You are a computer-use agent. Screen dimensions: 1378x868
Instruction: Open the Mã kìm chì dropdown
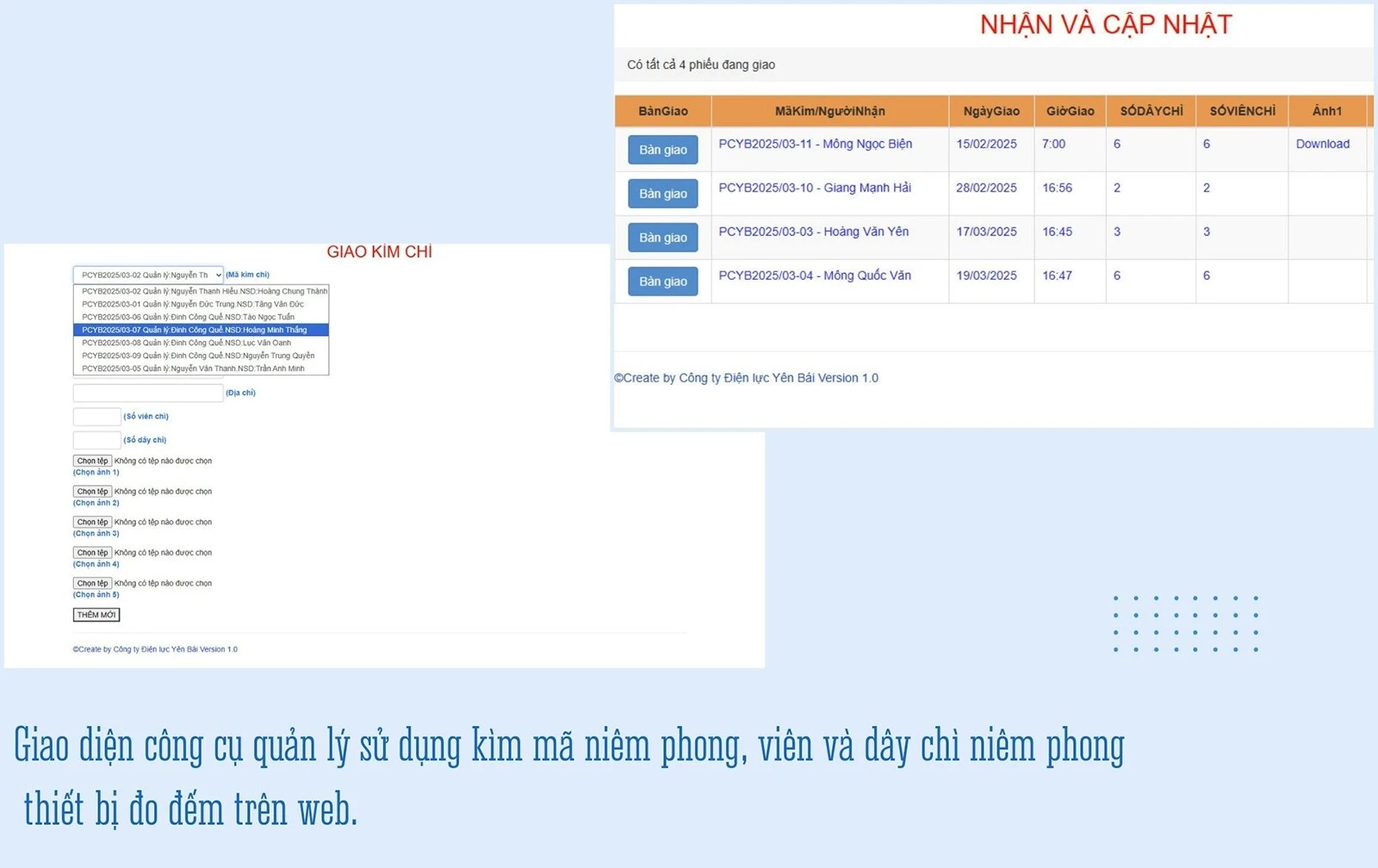(x=148, y=276)
